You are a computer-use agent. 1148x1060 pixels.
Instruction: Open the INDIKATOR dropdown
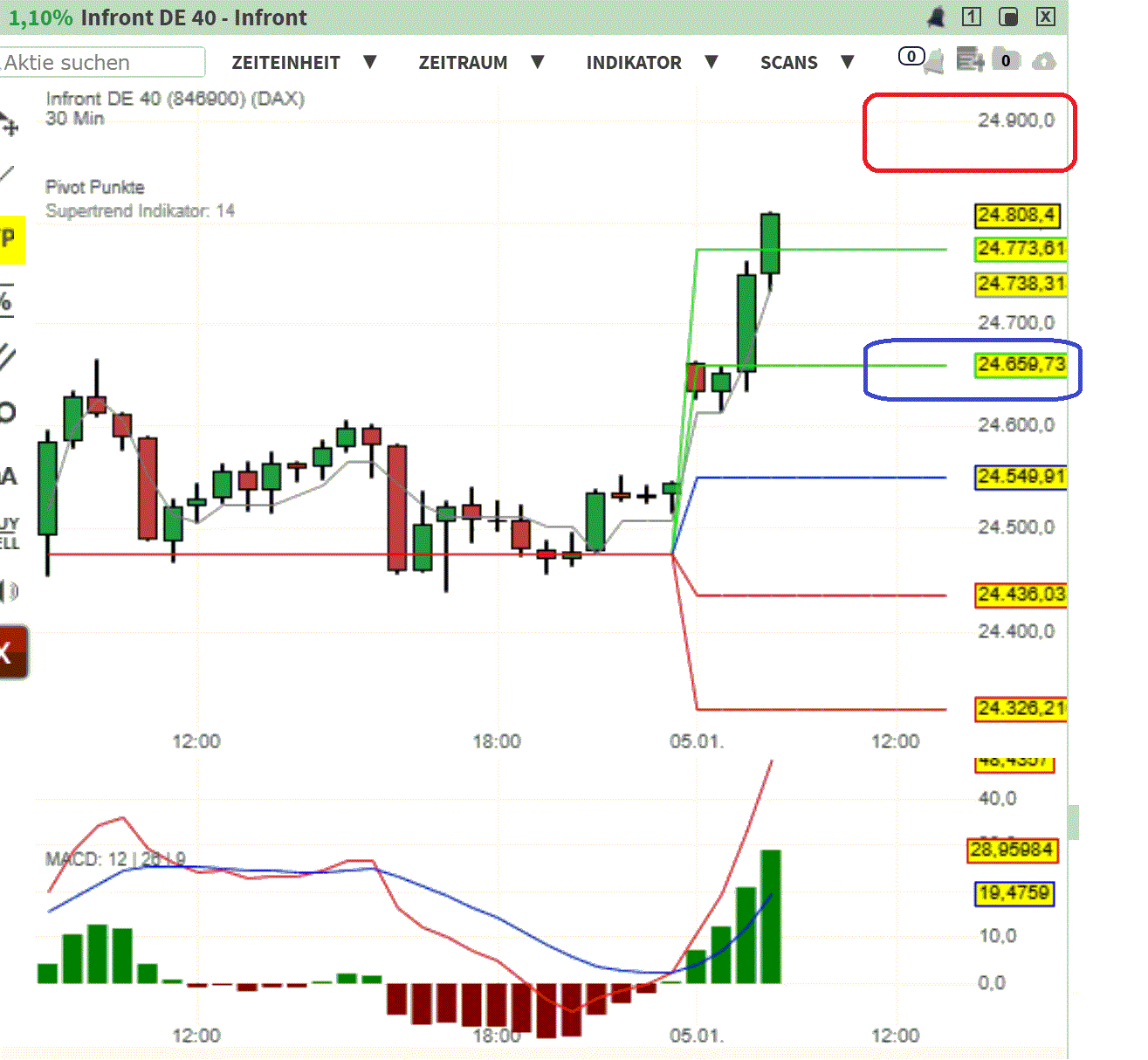click(x=634, y=62)
